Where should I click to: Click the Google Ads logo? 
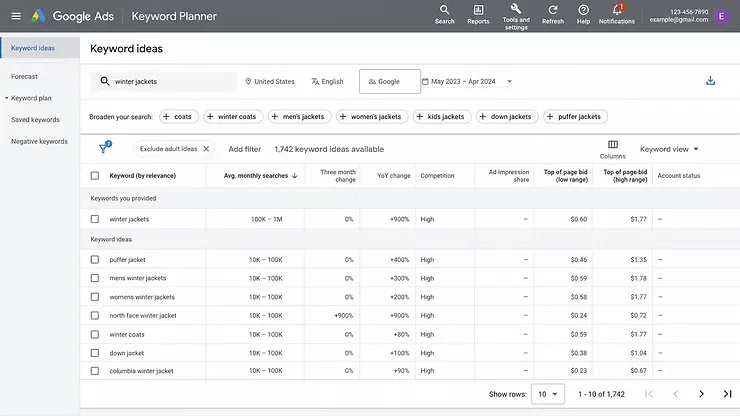[x=39, y=16]
